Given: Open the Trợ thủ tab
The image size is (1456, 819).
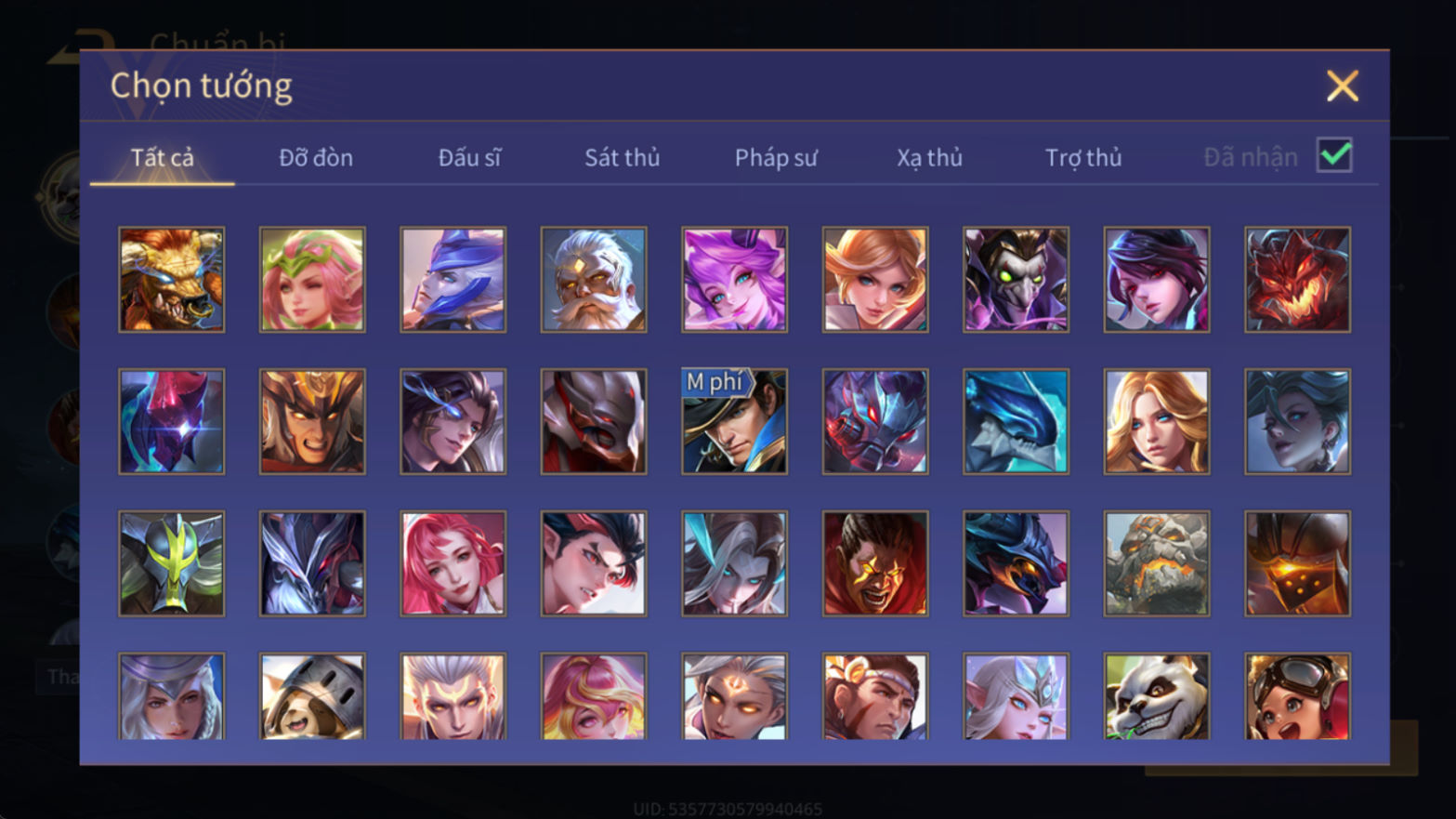Looking at the screenshot, I should 1083,157.
